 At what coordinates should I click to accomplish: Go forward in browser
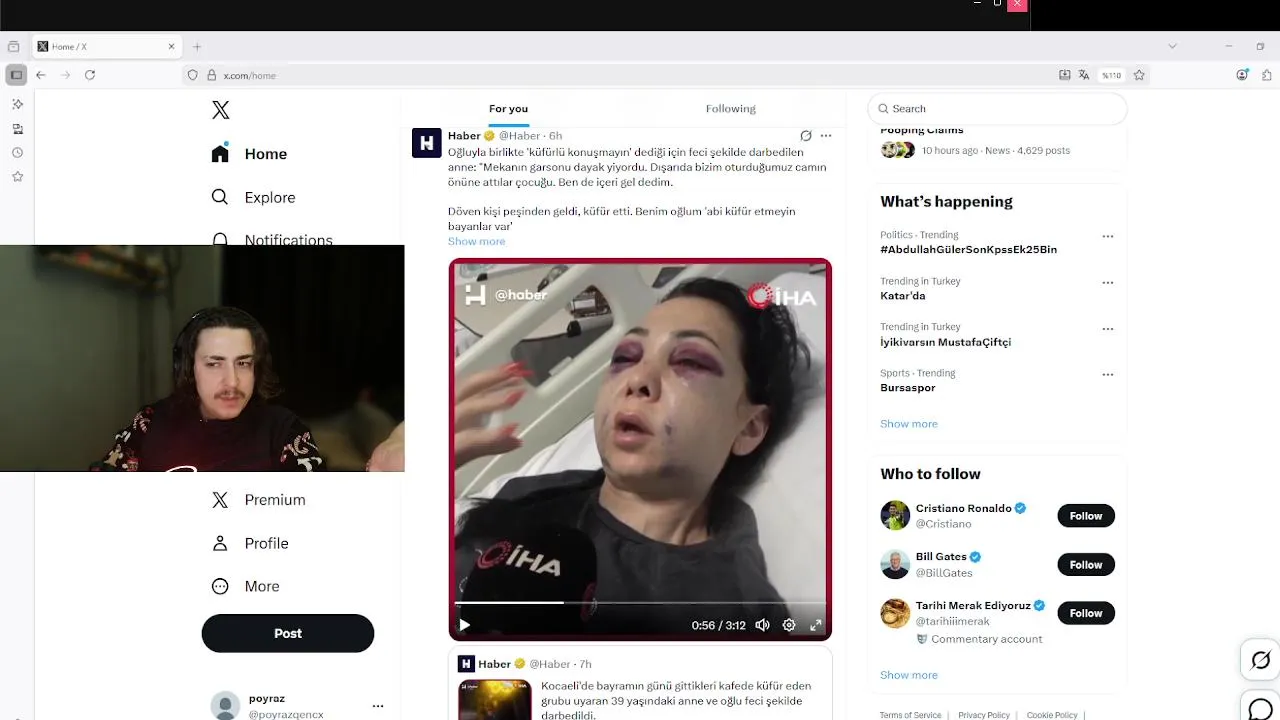point(66,75)
